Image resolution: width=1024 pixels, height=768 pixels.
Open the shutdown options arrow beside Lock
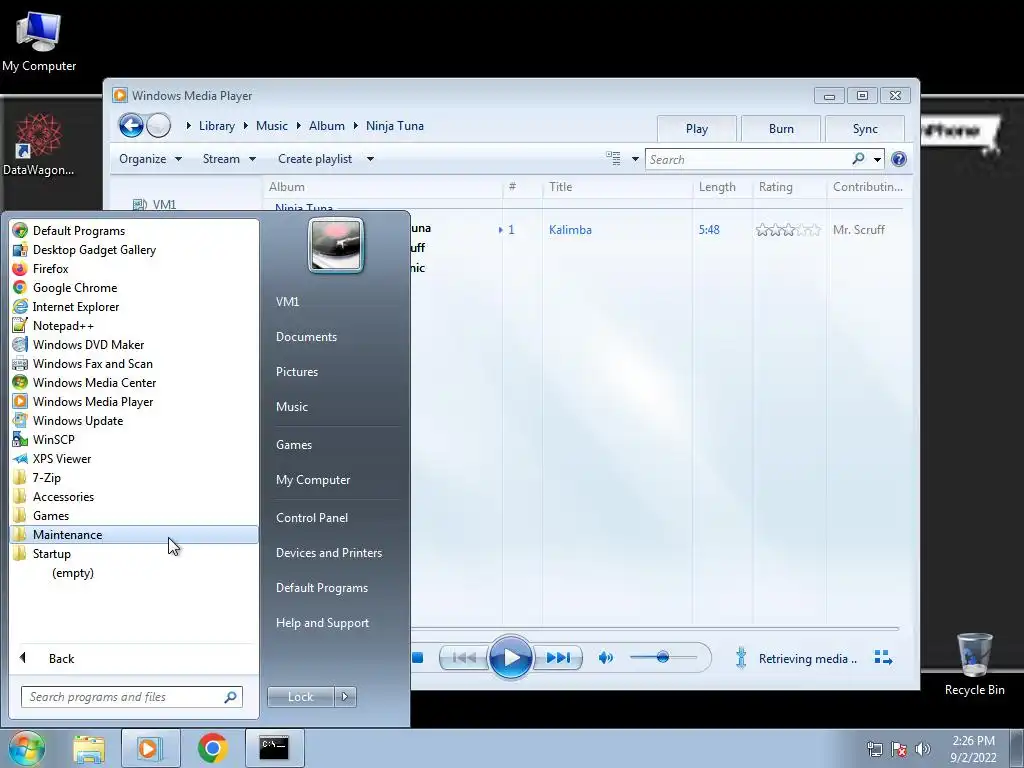pos(345,697)
